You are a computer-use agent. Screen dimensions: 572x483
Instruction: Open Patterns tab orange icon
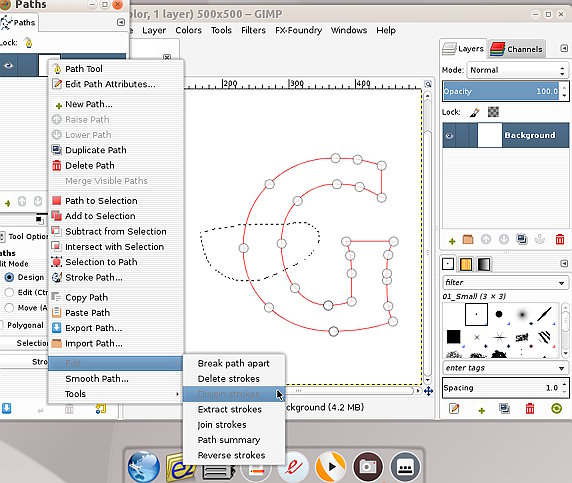point(466,264)
